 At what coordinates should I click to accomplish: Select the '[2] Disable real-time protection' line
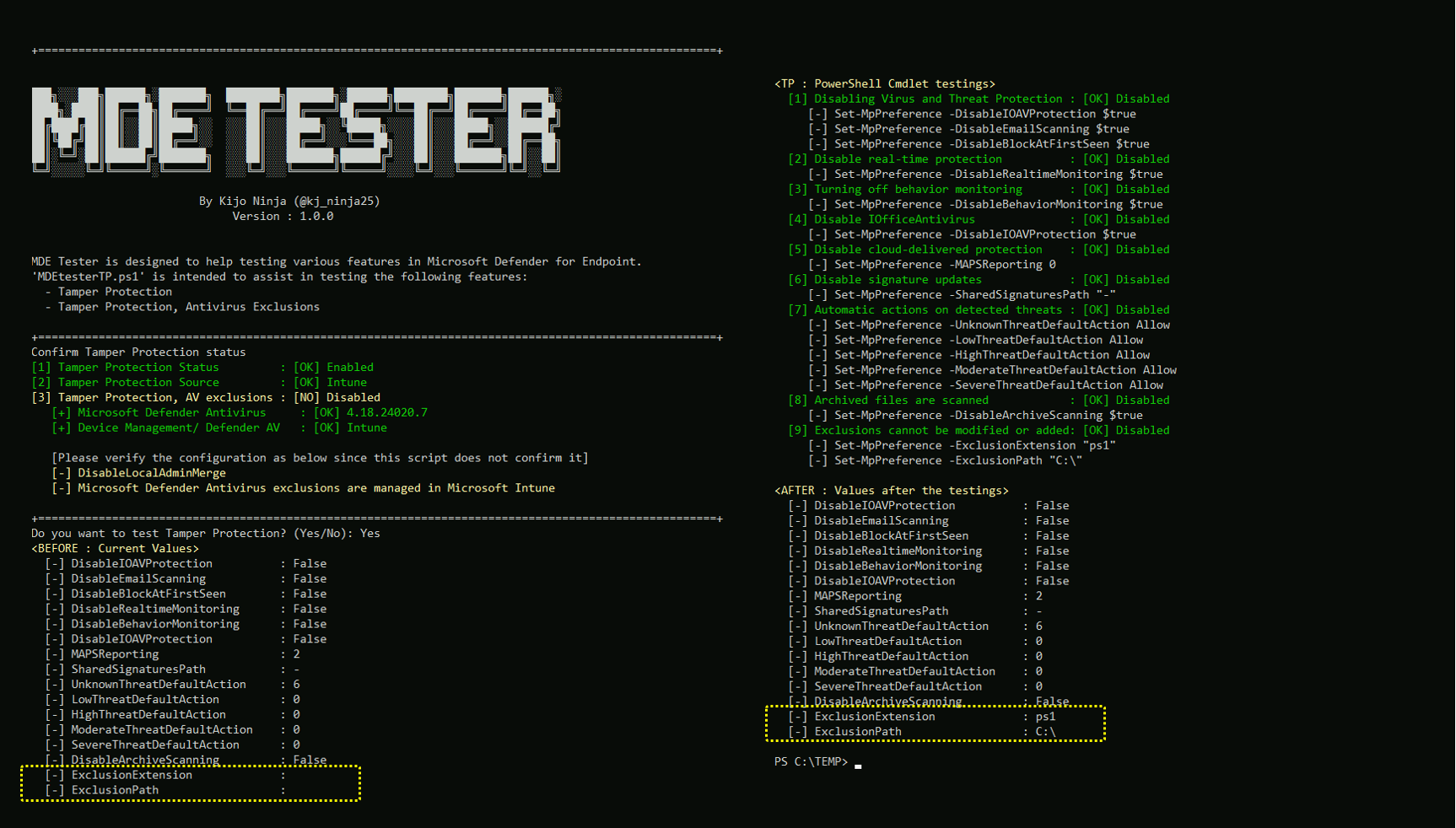[979, 159]
